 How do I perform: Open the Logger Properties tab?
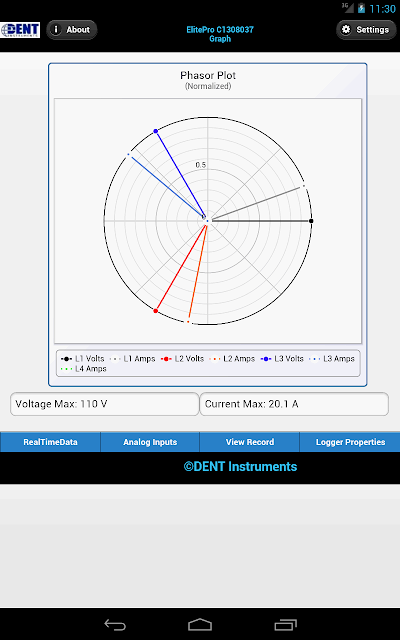350,442
